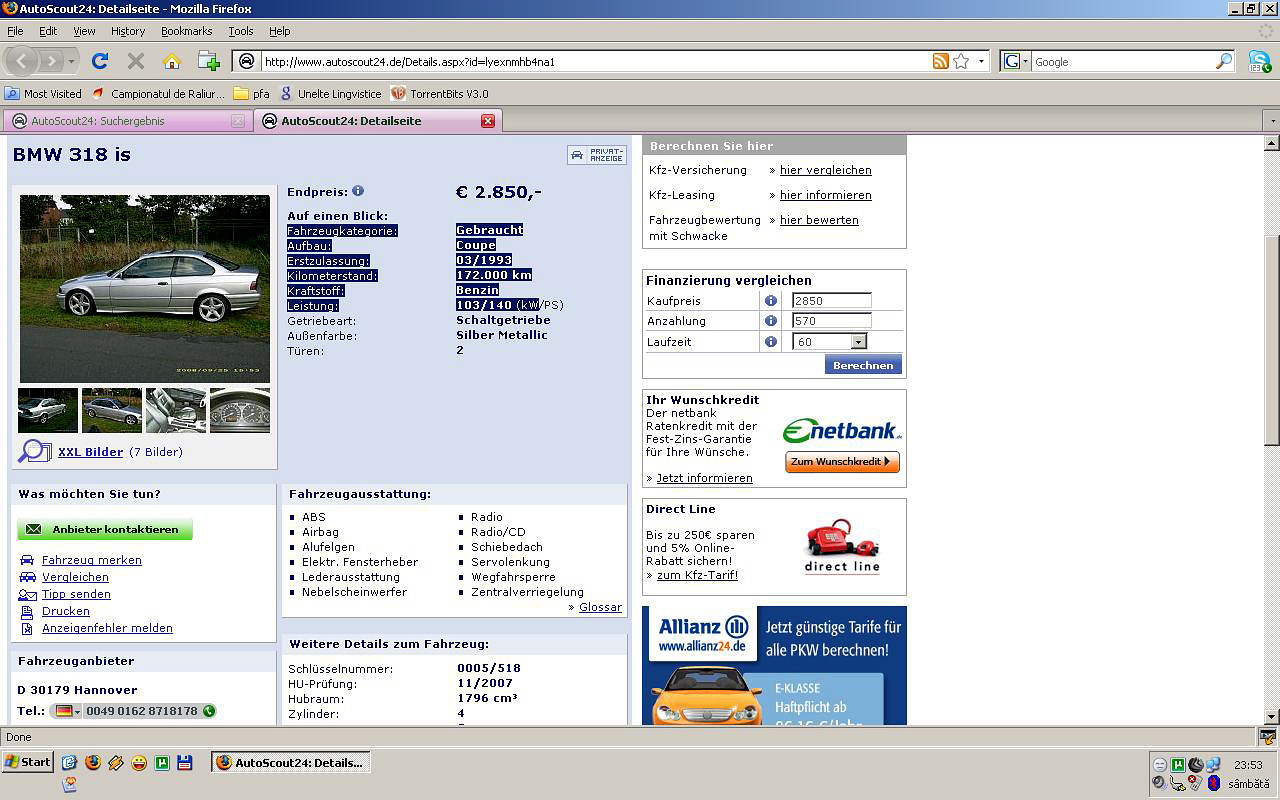
Task: Click the info icon next to Endpreis
Action: (x=358, y=191)
